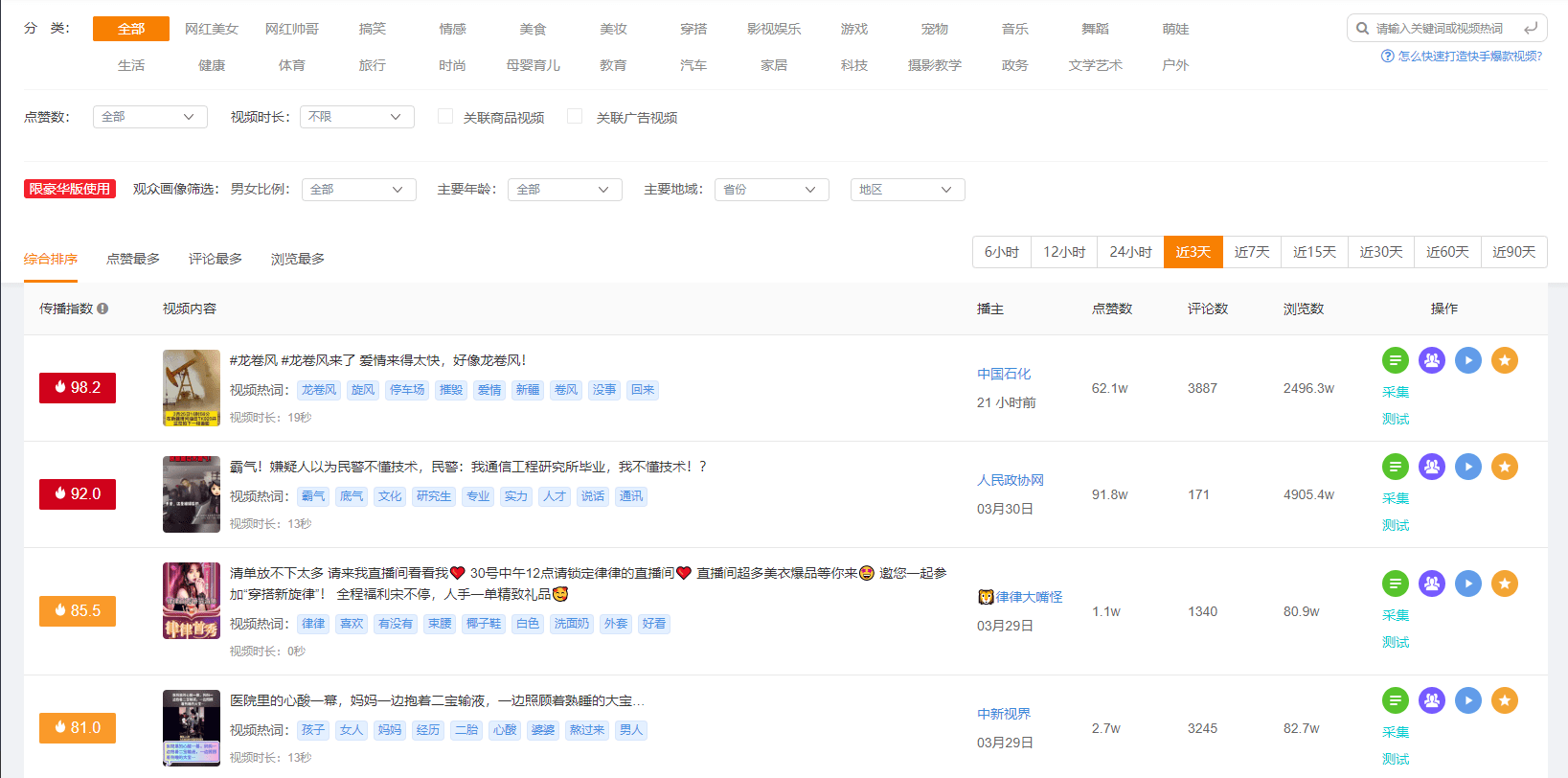The image size is (1568, 778).
Task: Select the 美食 category
Action: click(533, 29)
